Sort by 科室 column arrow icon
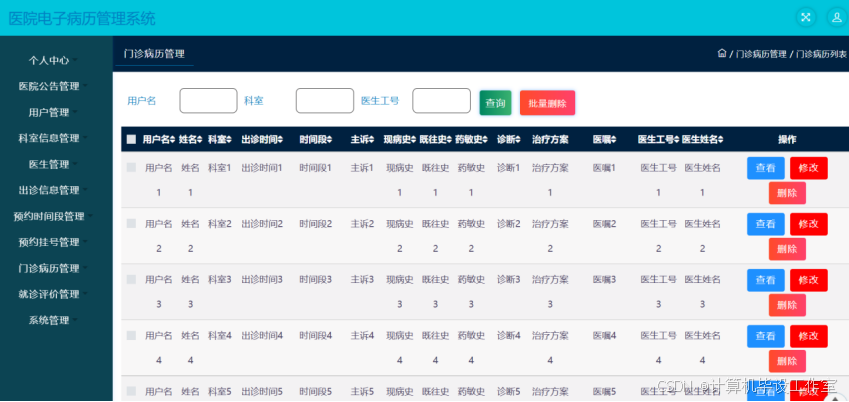Image resolution: width=849 pixels, height=402 pixels. (x=228, y=140)
